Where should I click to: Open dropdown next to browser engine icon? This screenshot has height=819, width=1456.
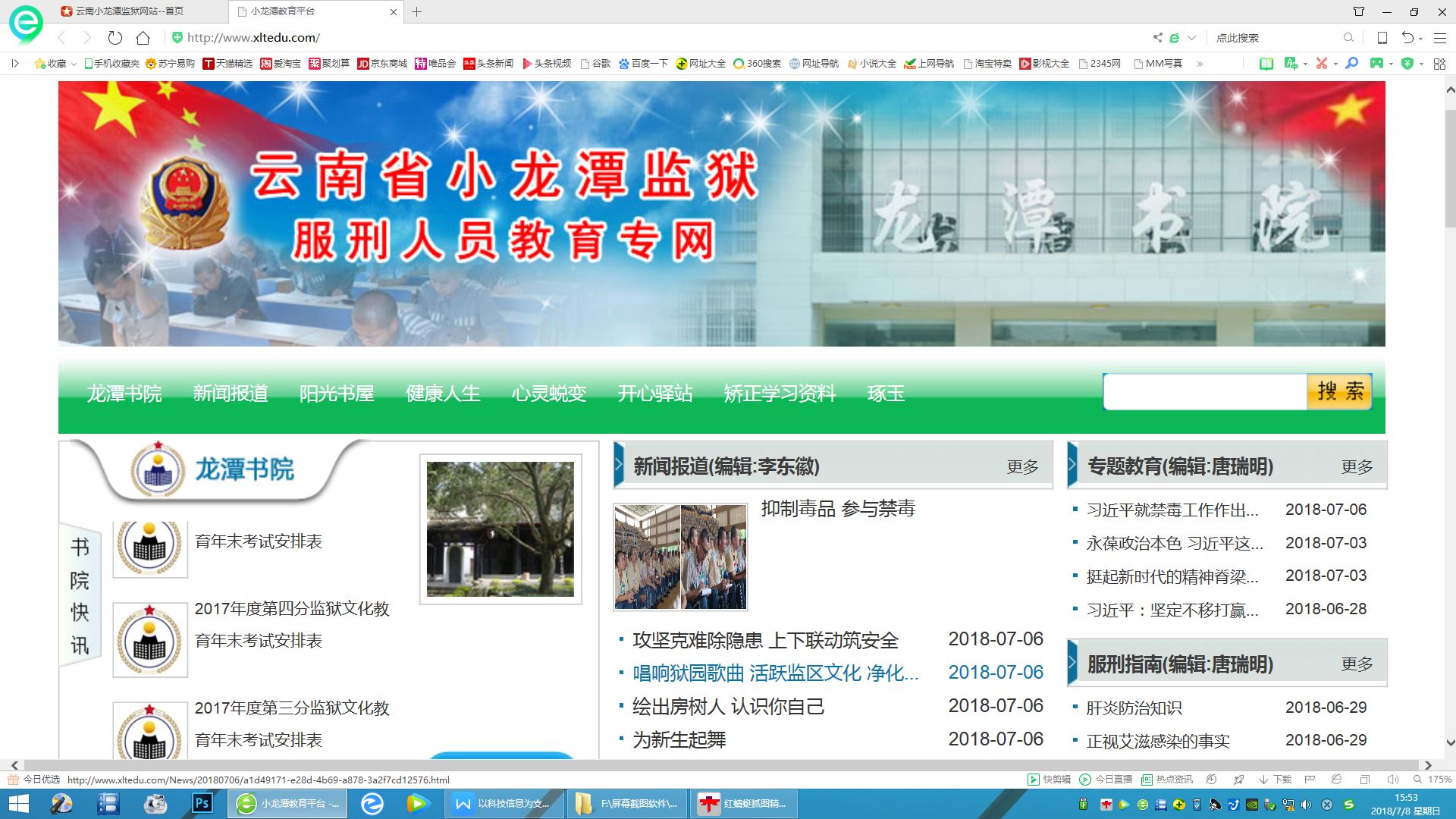[1191, 38]
